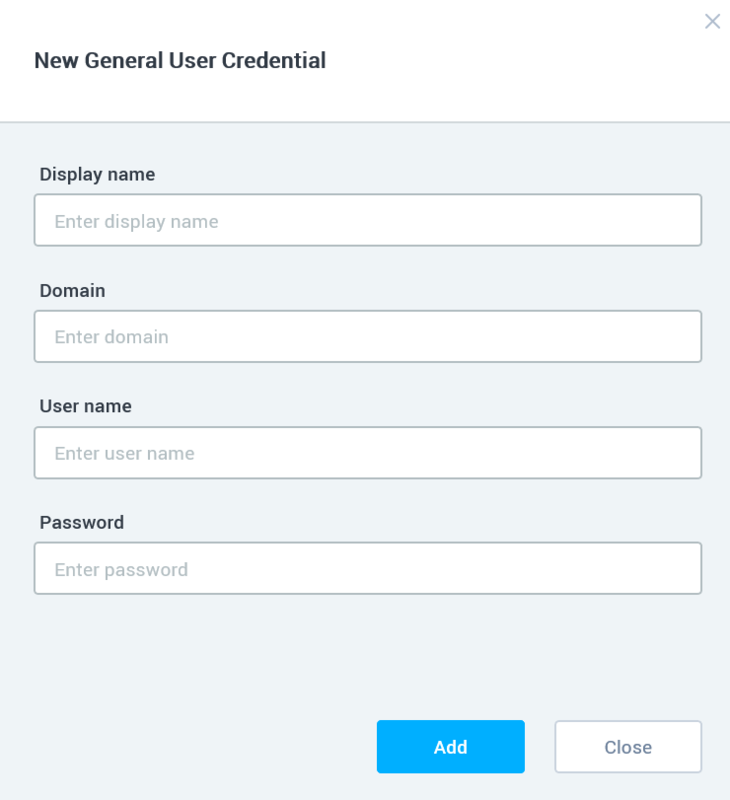Screen dimensions: 730x800
Task: Dismiss the dialog with the X icon
Action: (712, 21)
